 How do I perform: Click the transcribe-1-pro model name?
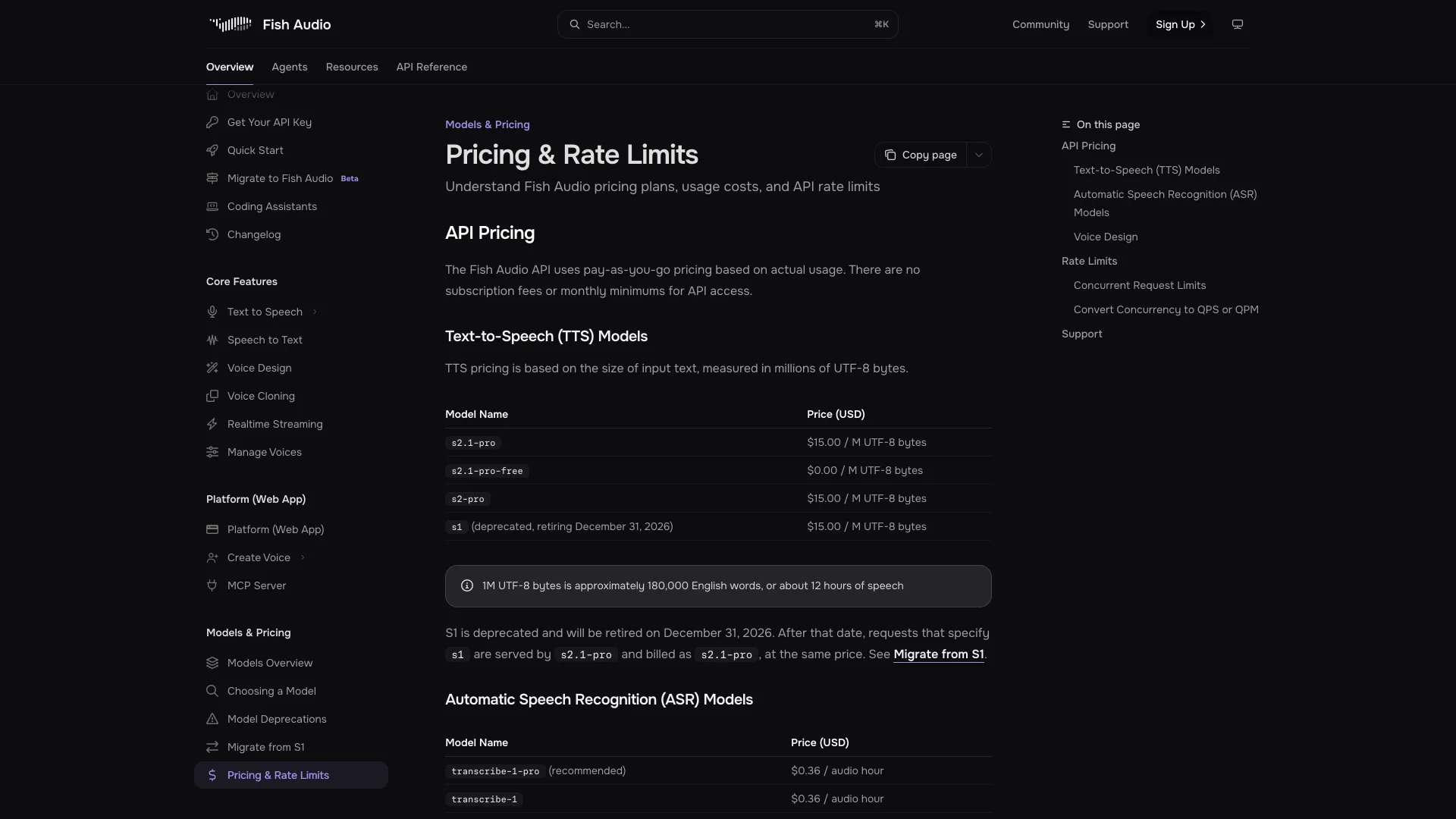(x=495, y=771)
